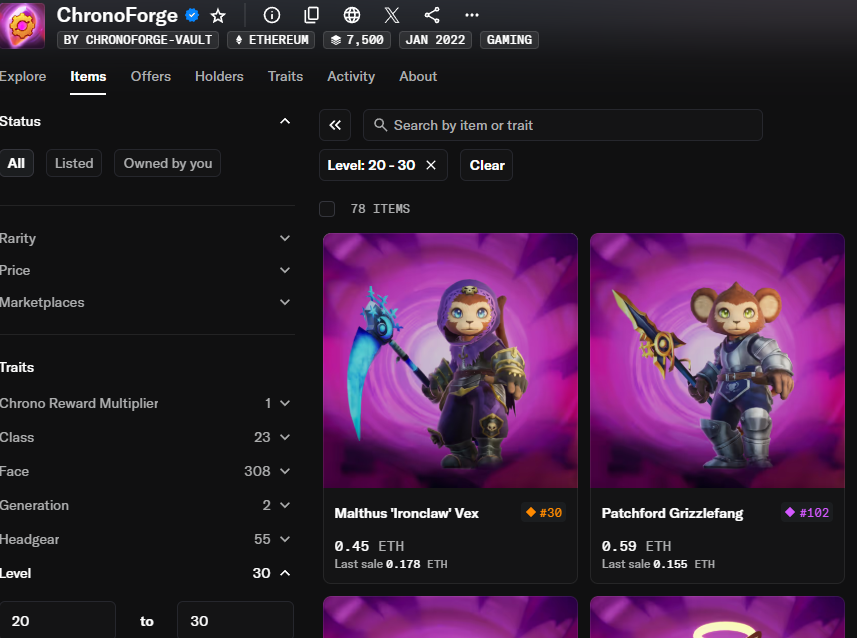The height and width of the screenshot is (638, 857).
Task: Toggle the select-all checkbox beside 78 ITEMS
Action: [327, 209]
